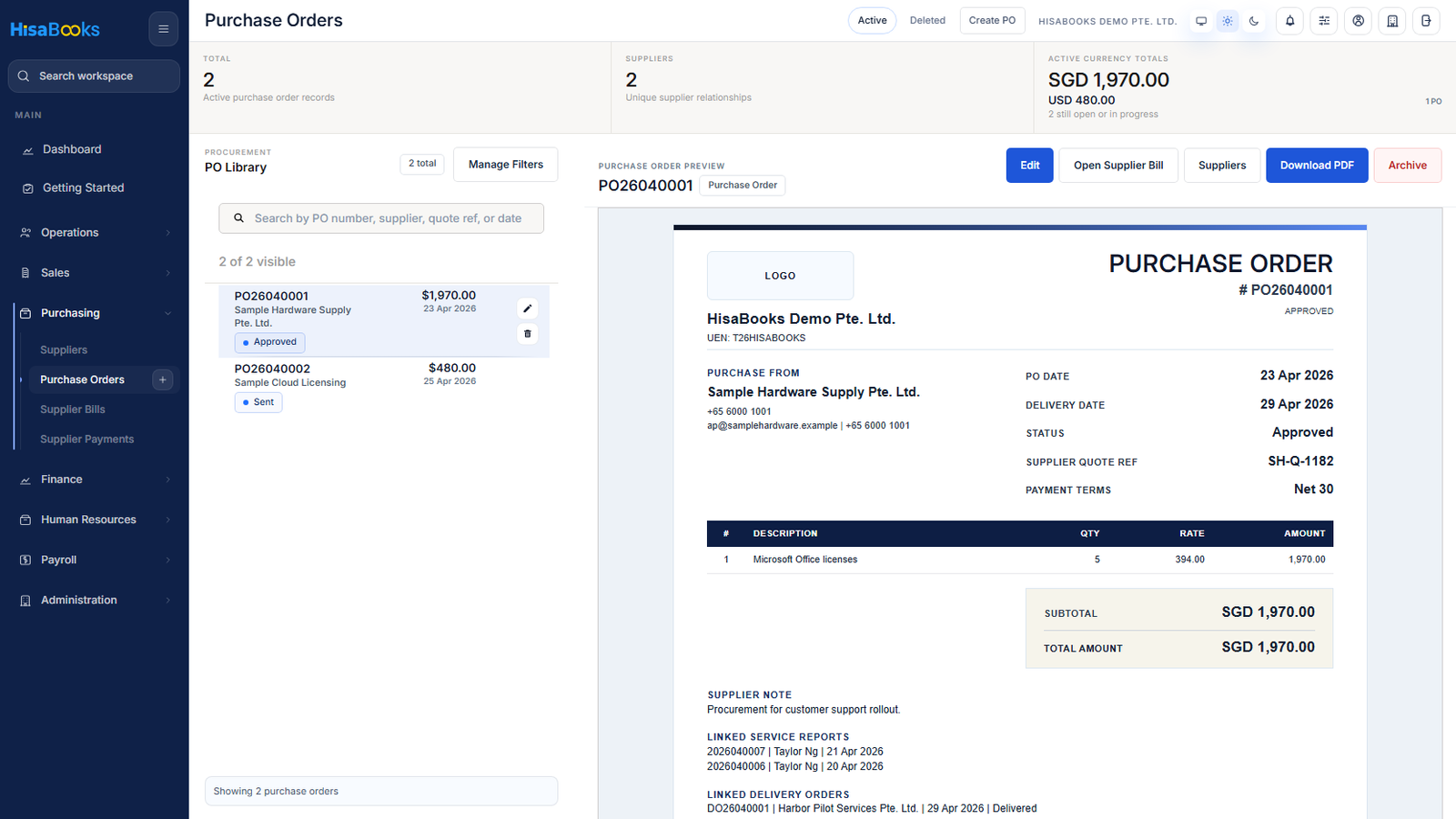Open Suppliers in the sidebar submenu
Image resolution: width=1456 pixels, height=819 pixels.
click(64, 349)
